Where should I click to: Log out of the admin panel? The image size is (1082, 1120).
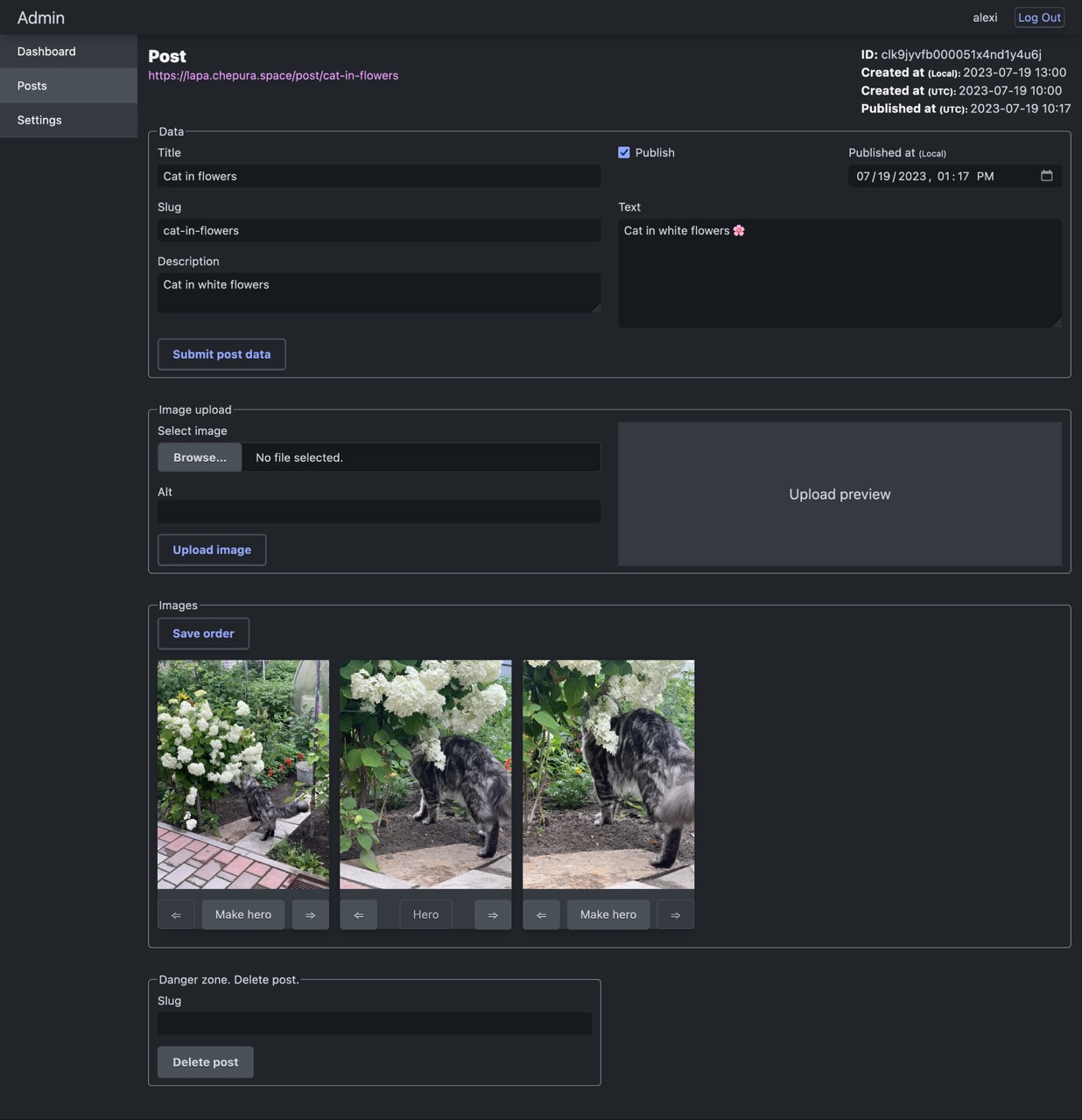point(1039,17)
